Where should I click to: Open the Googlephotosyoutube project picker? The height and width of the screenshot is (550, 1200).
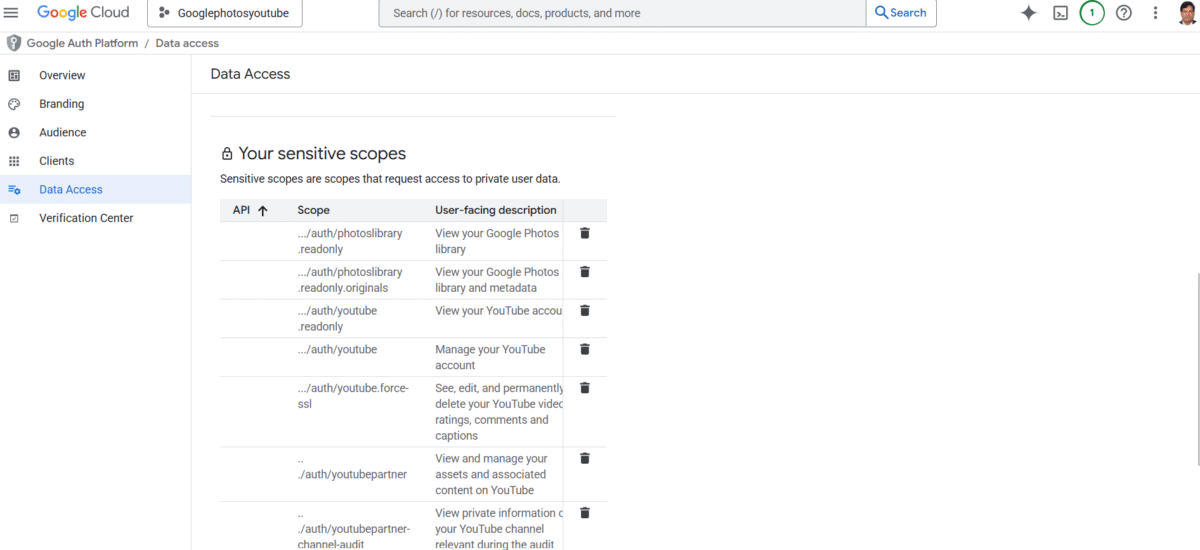pos(225,13)
